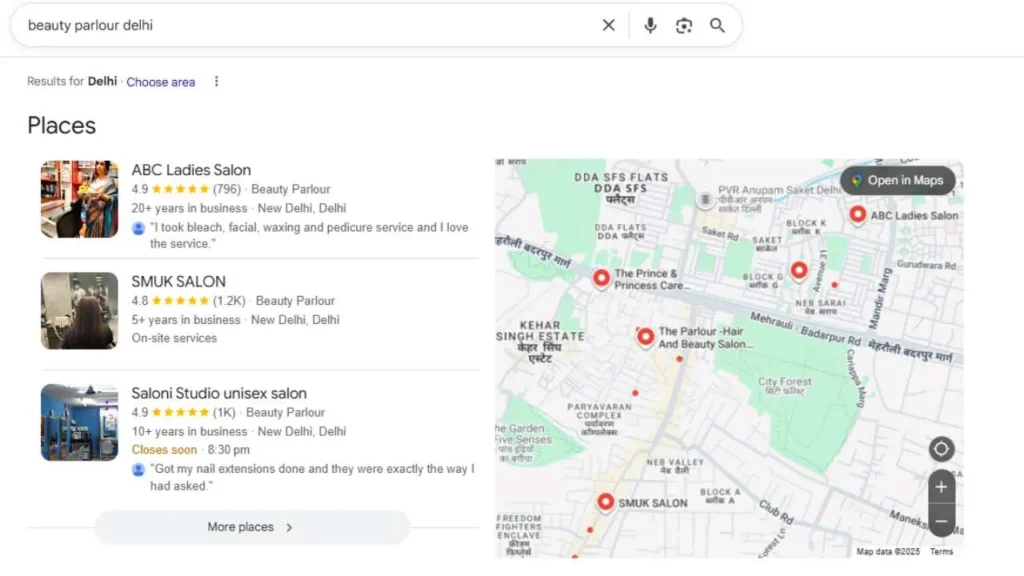Open the Open in Maps button

[897, 180]
